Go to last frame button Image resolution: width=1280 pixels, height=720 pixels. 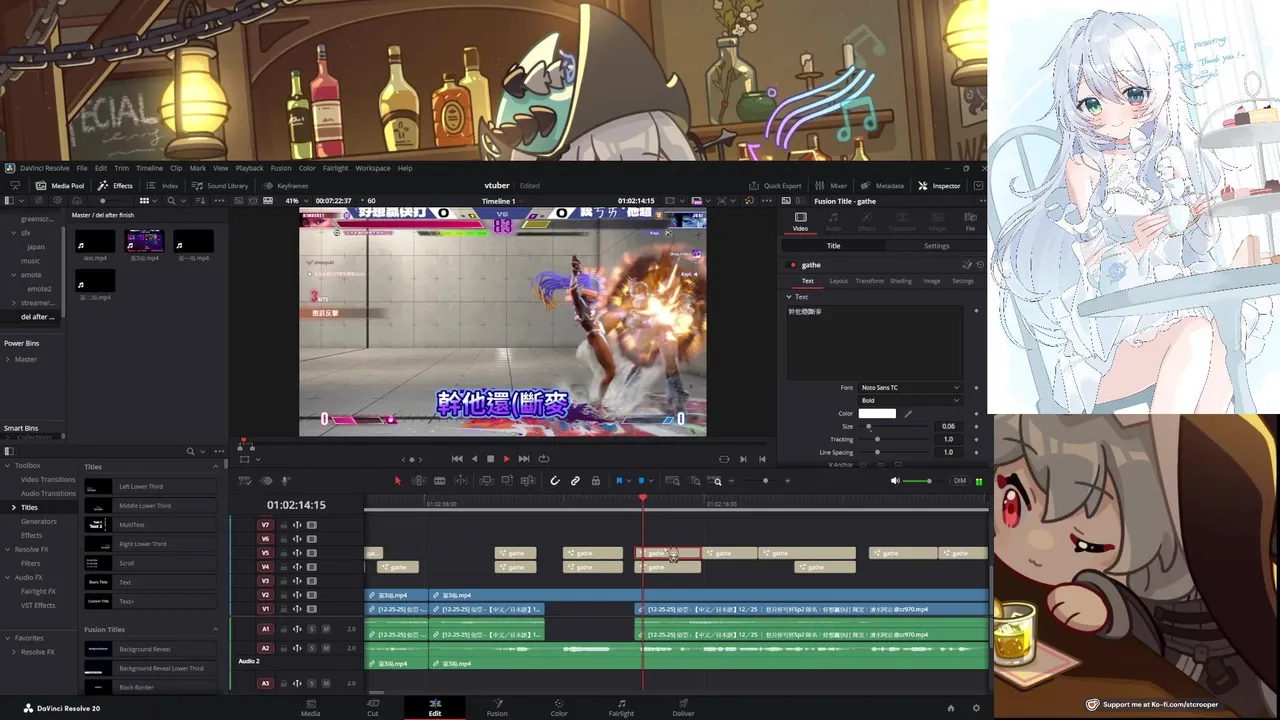click(x=524, y=459)
